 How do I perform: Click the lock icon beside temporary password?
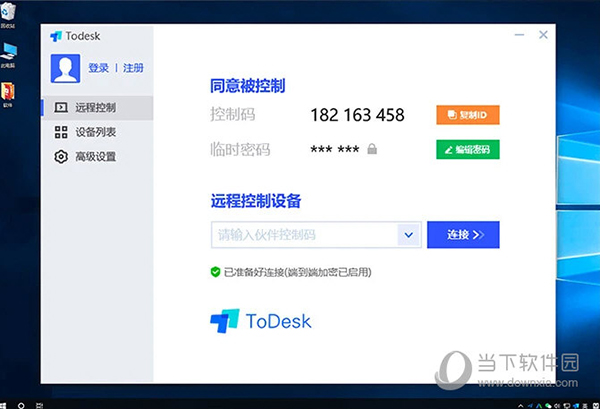pyautogui.click(x=372, y=149)
